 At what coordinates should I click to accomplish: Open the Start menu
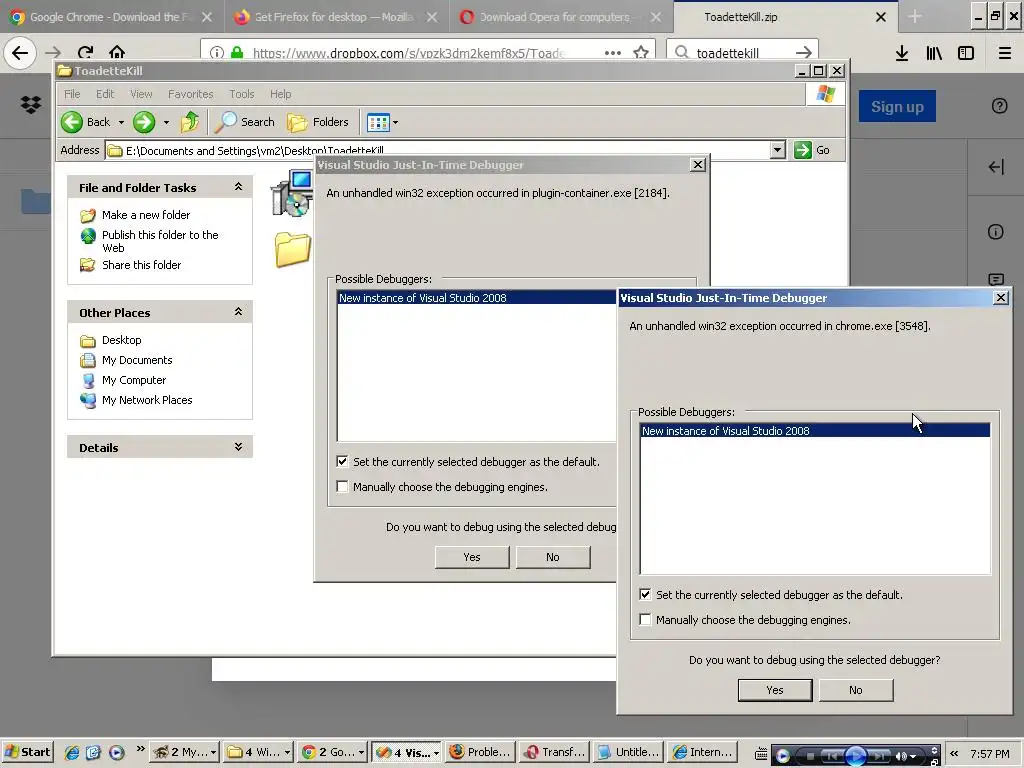(x=27, y=752)
